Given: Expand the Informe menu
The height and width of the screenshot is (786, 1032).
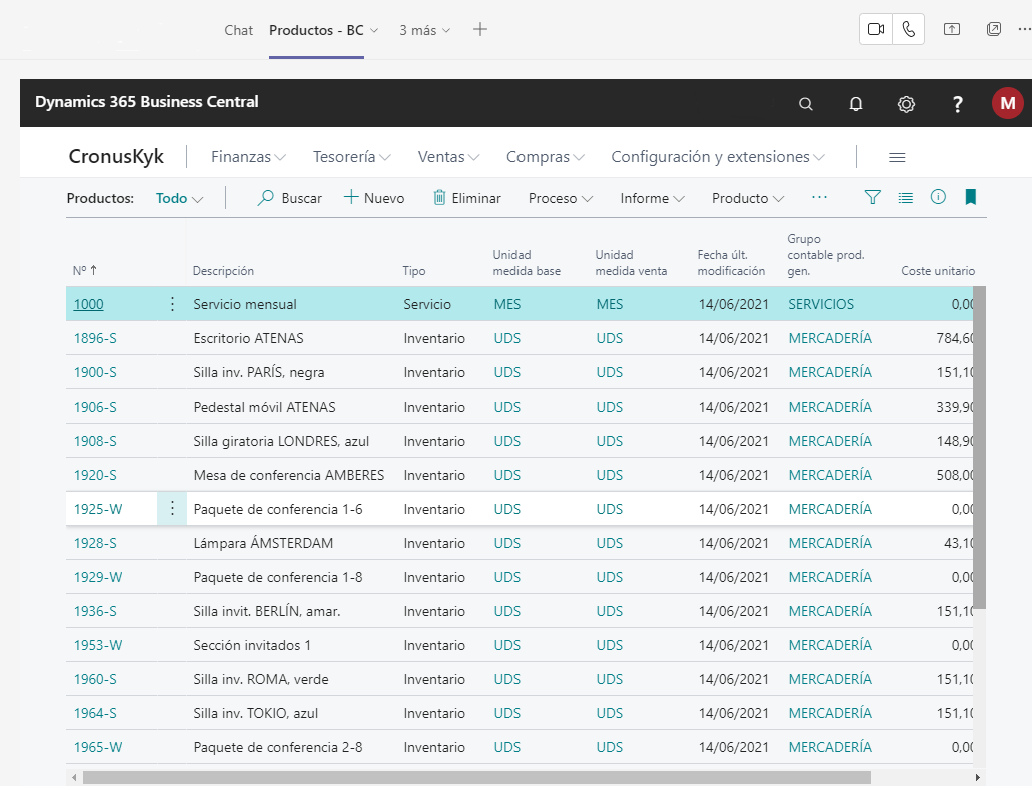Looking at the screenshot, I should click(x=652, y=198).
